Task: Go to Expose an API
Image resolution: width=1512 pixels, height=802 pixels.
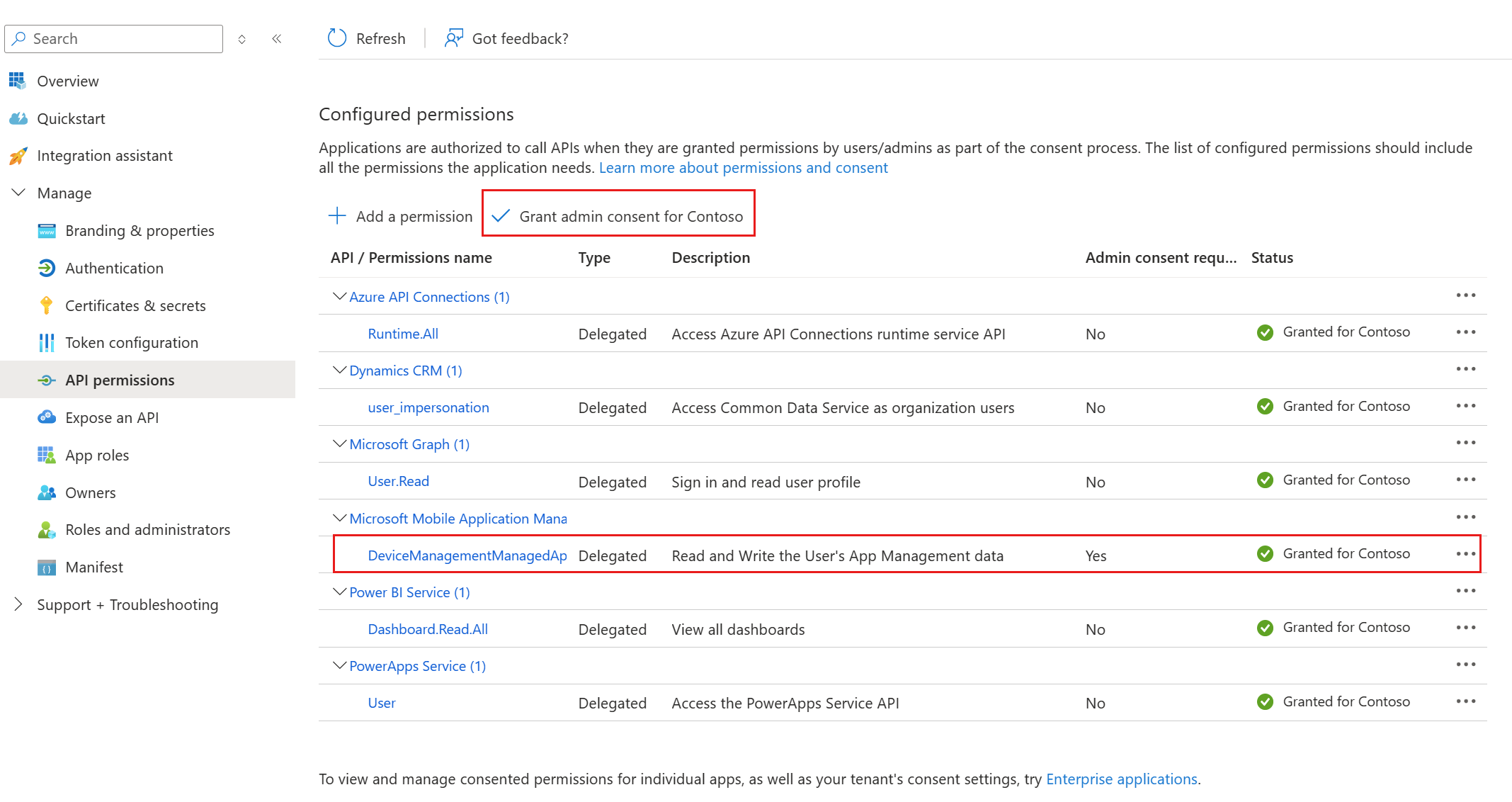Action: (111, 418)
